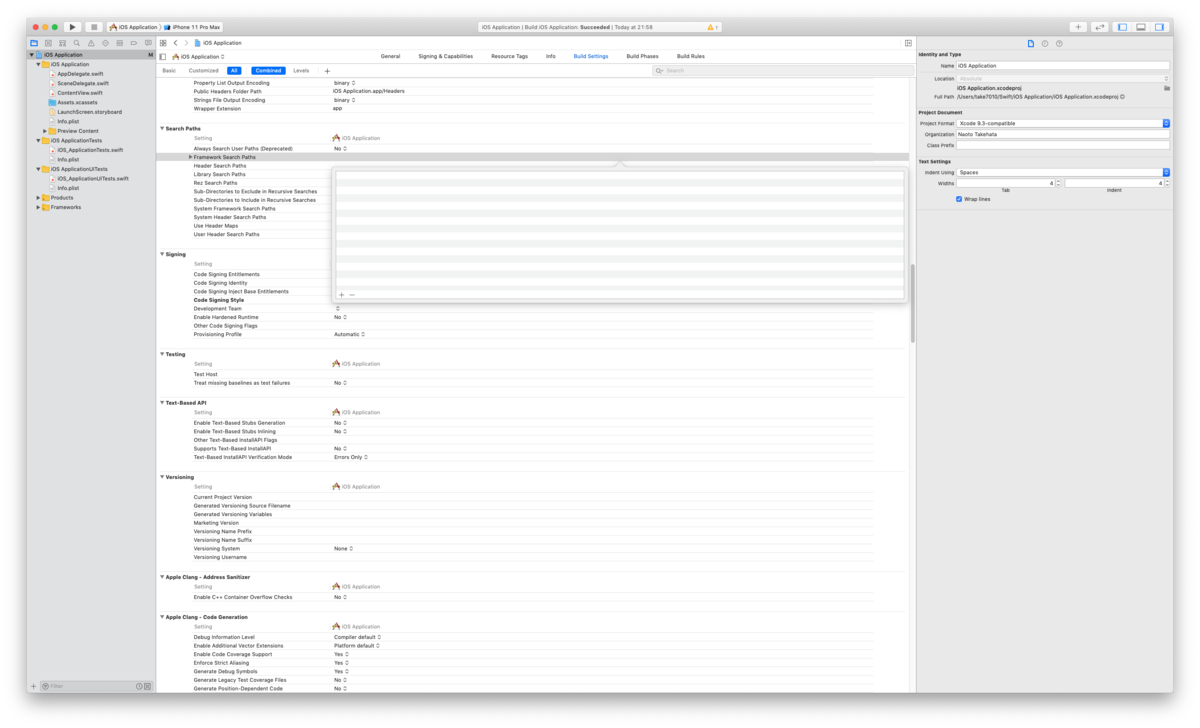This screenshot has width=1200, height=728.
Task: Run the project with the Play button
Action: pos(72,27)
